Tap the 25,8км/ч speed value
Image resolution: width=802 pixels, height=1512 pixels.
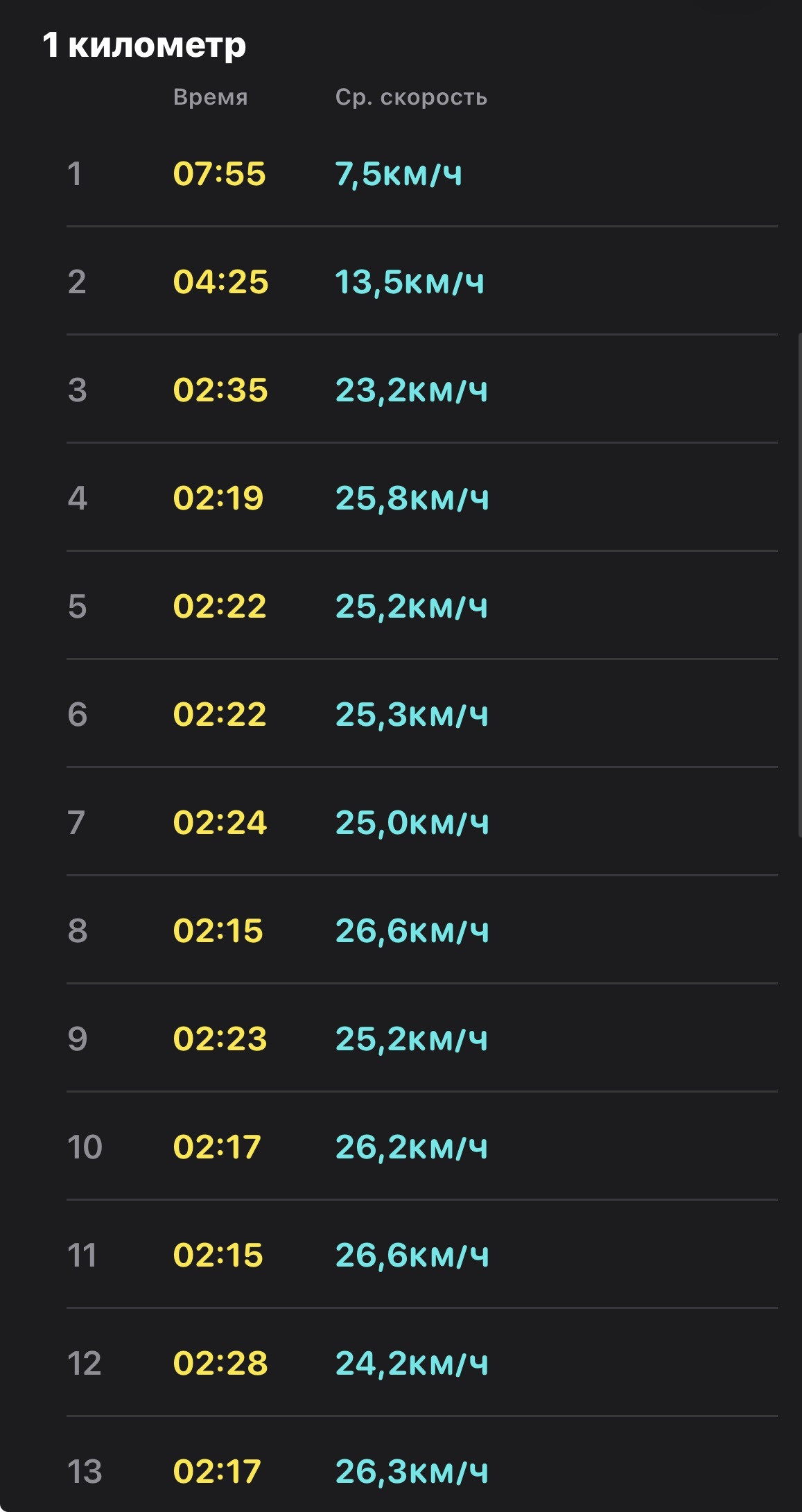(x=412, y=498)
